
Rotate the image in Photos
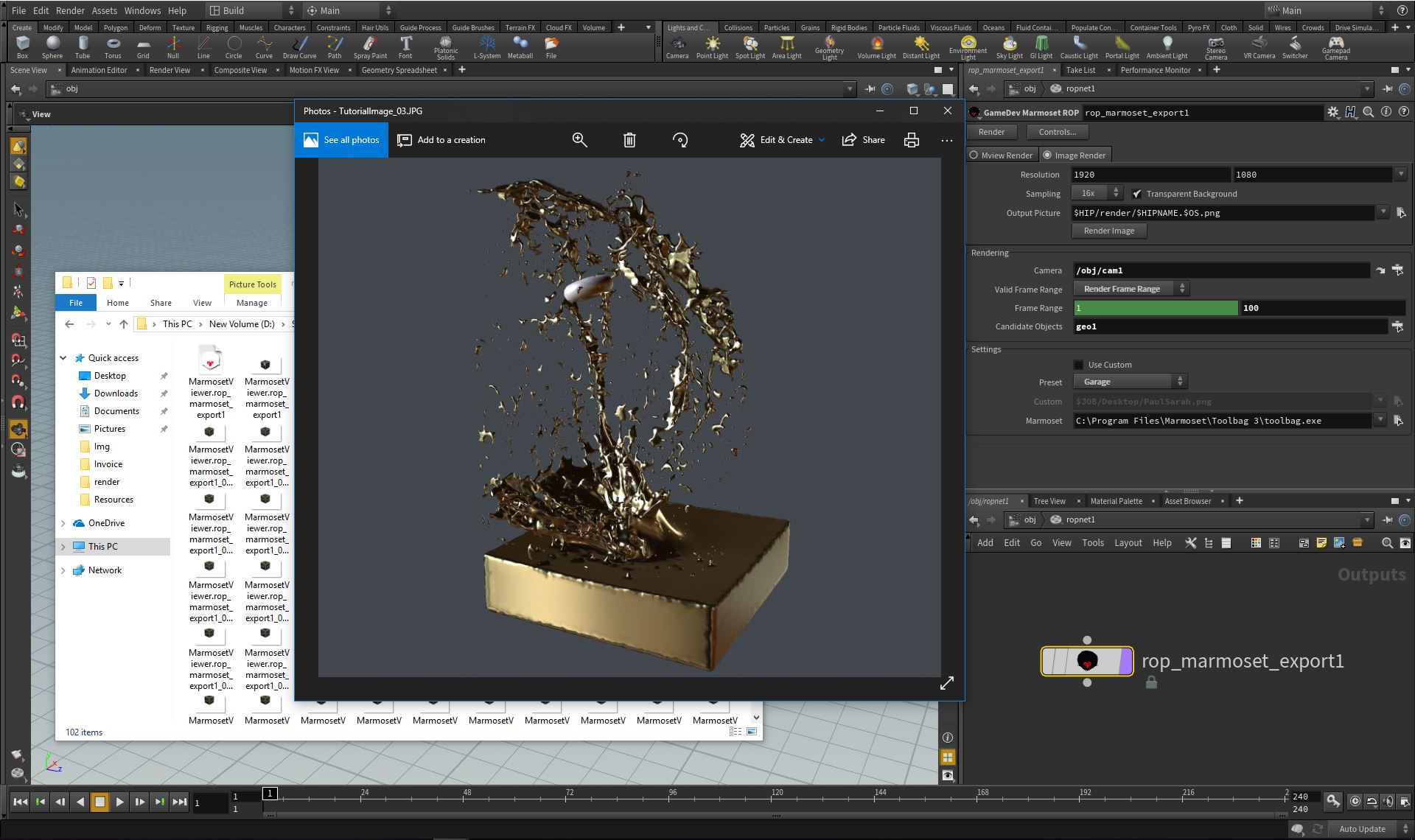click(x=680, y=140)
